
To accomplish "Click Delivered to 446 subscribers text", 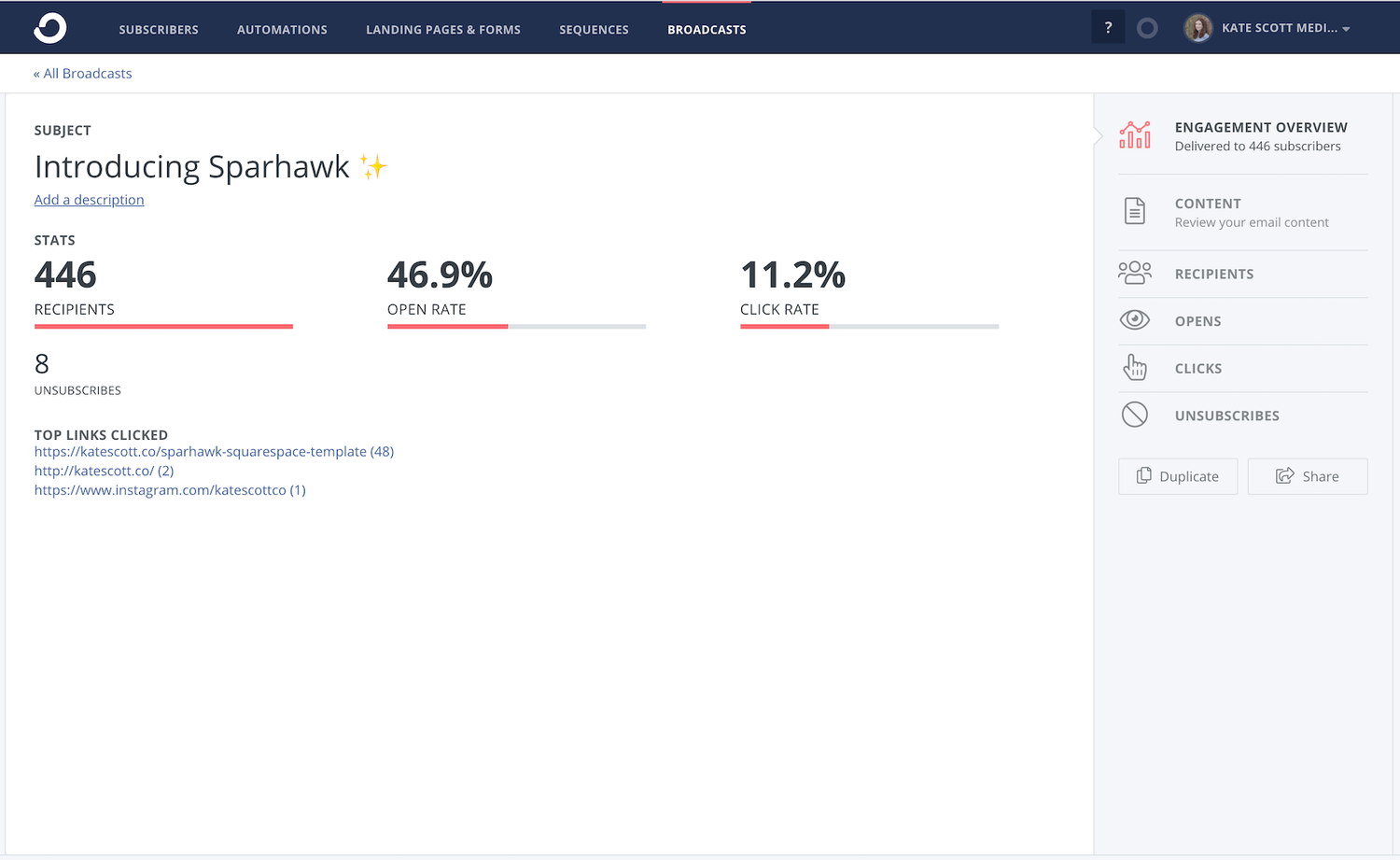I will (1257, 147).
